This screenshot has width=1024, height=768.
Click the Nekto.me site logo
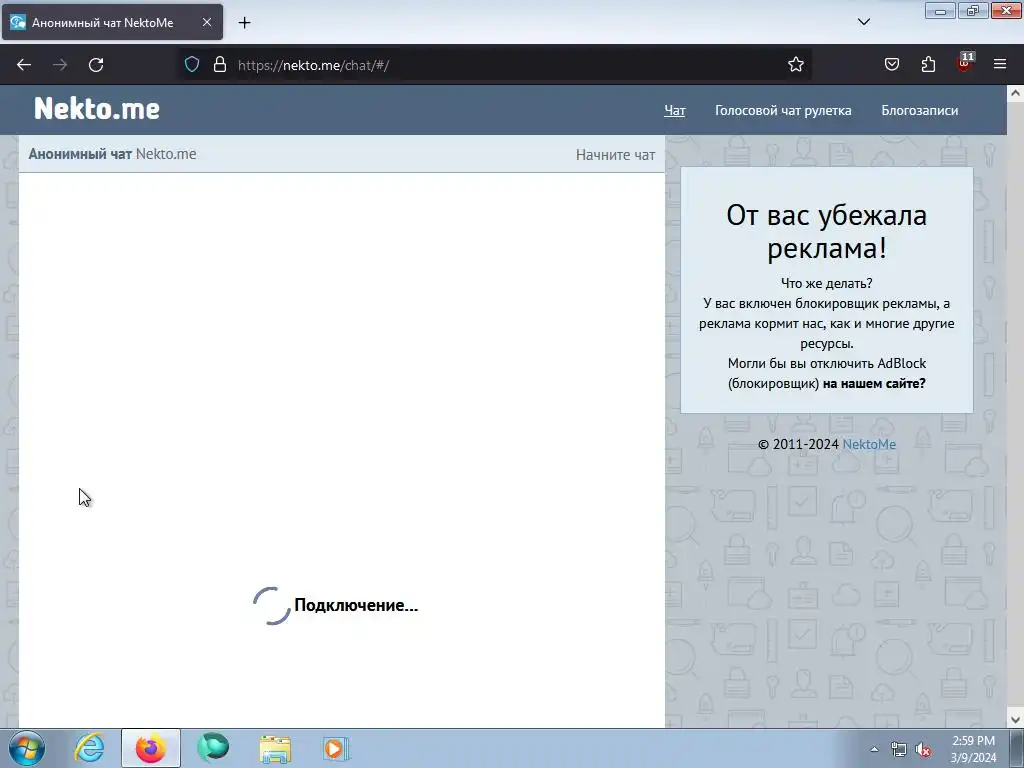tap(97, 108)
